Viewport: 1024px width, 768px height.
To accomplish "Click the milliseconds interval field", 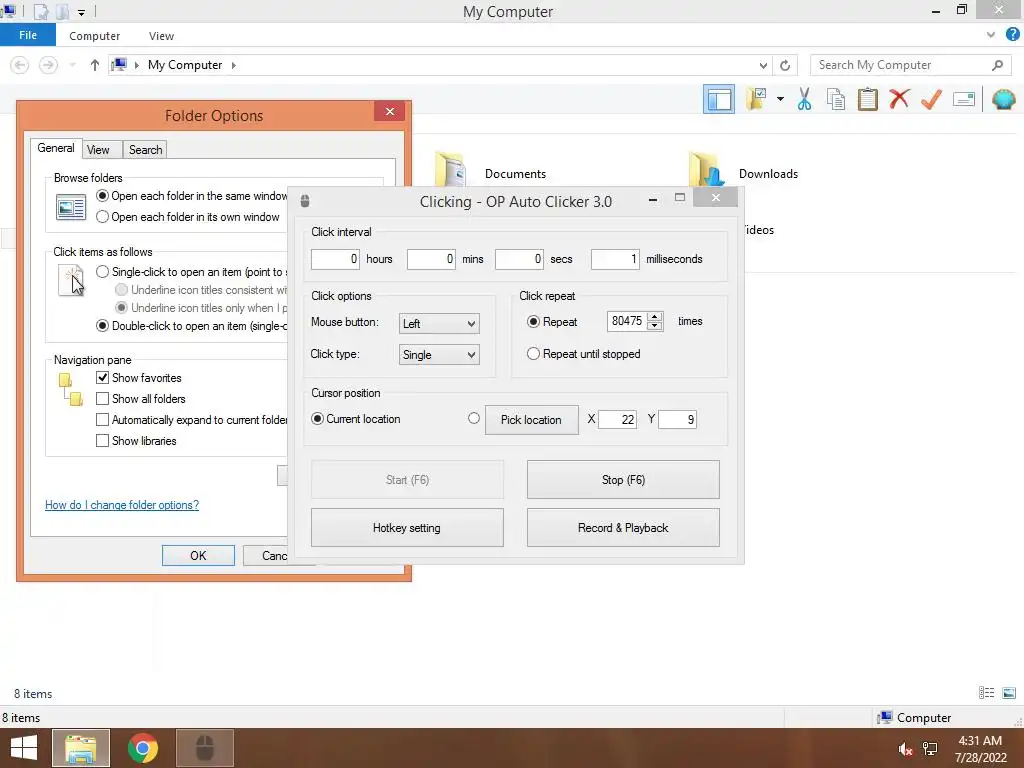I will click(x=615, y=259).
